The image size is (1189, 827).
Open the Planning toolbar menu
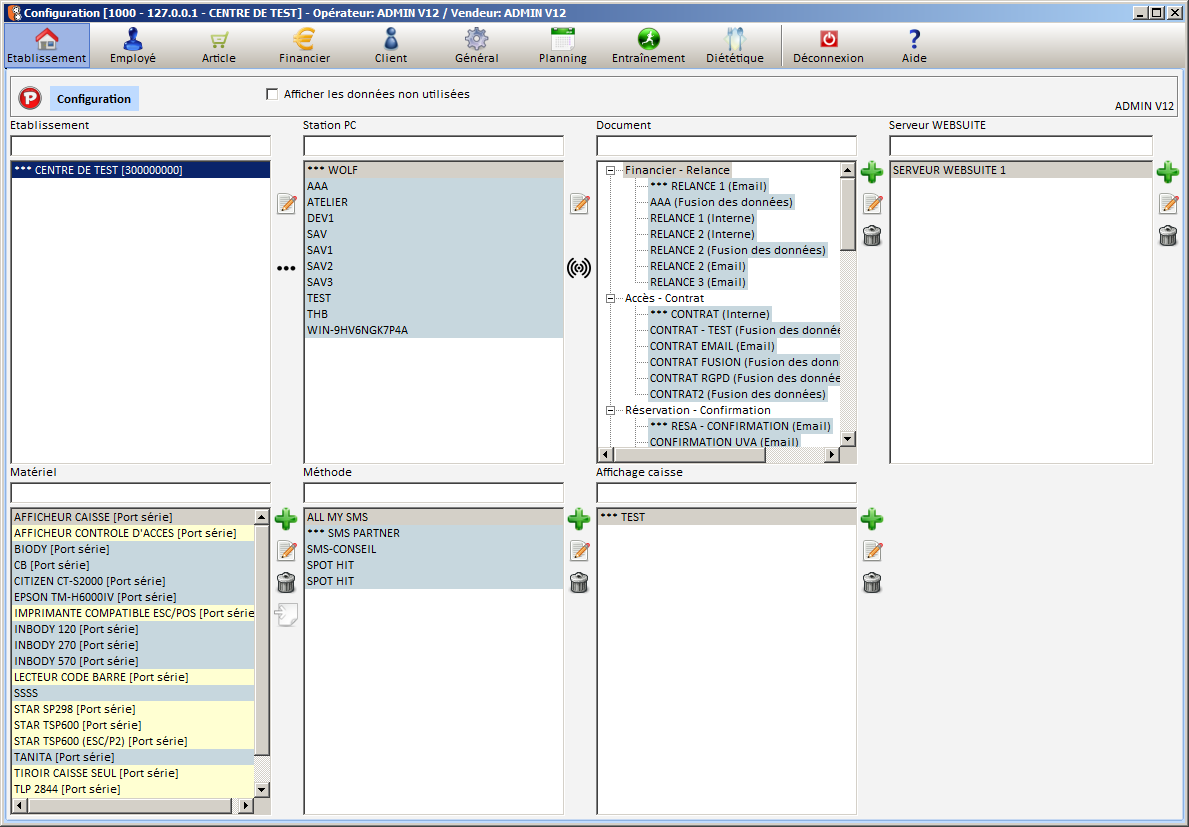[562, 46]
